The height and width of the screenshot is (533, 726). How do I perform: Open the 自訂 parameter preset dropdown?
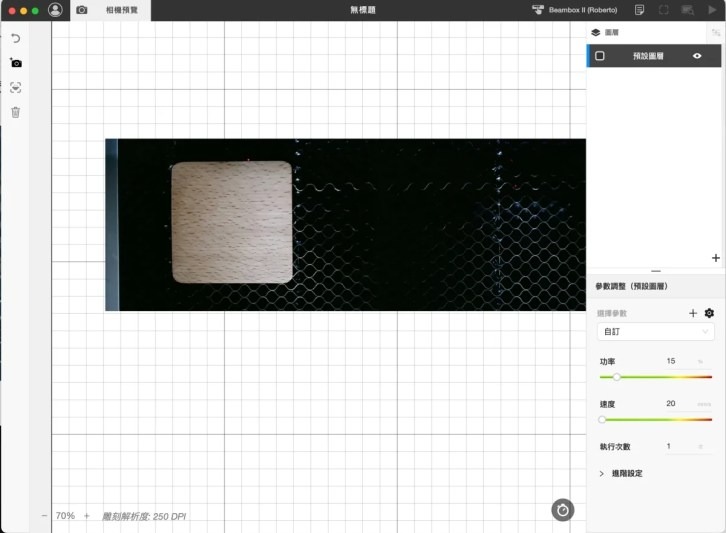coord(656,332)
